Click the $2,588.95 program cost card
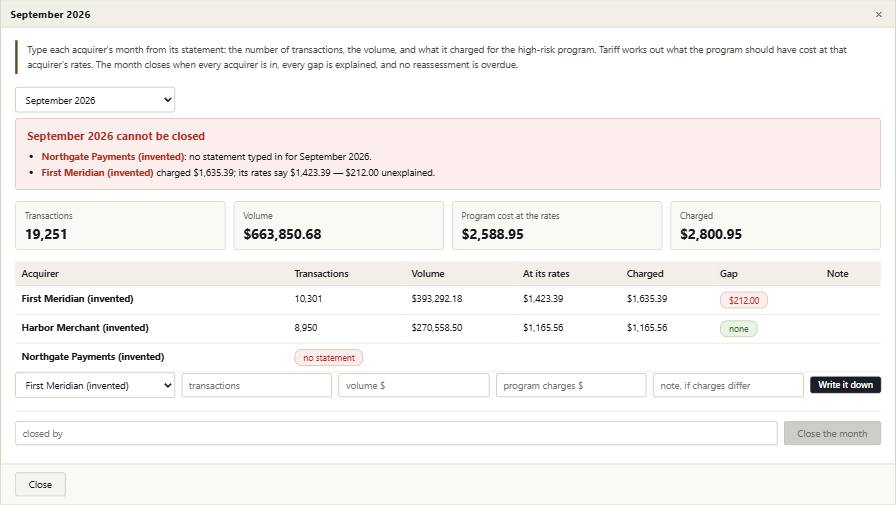This screenshot has width=896, height=505. click(x=557, y=225)
